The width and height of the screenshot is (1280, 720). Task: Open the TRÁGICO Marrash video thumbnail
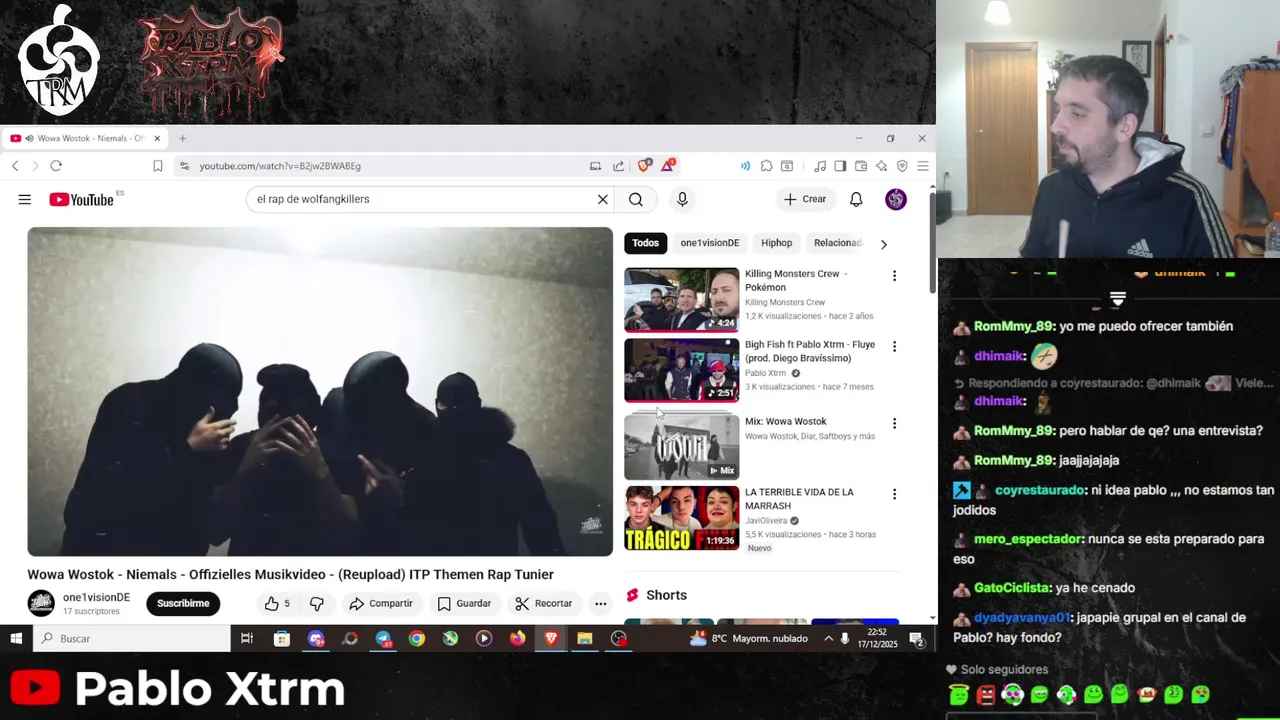coord(682,518)
